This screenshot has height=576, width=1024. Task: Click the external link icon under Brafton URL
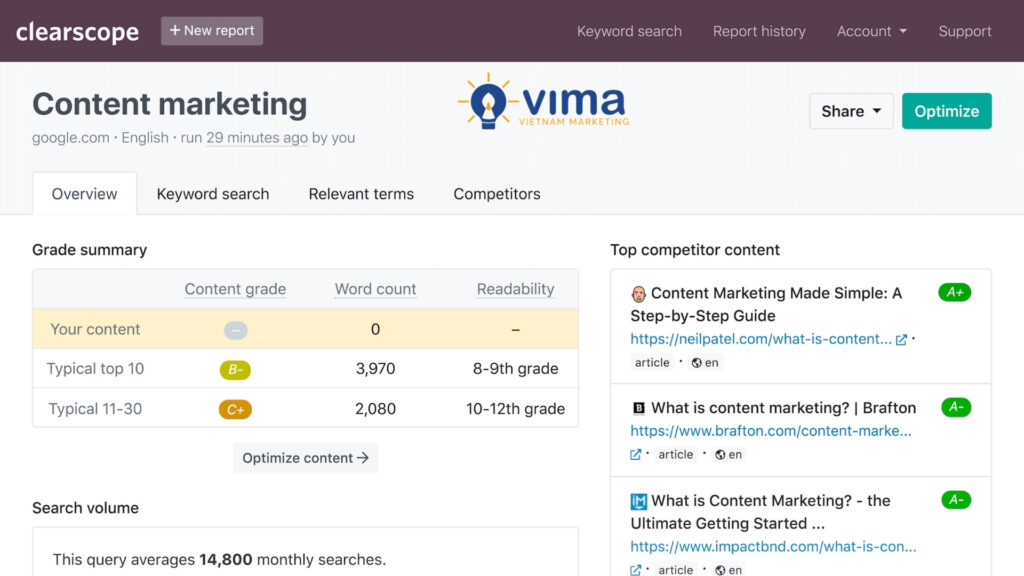click(636, 454)
